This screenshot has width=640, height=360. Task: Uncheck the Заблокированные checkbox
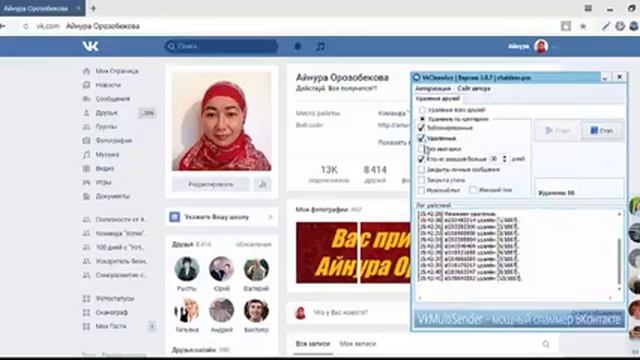click(422, 128)
